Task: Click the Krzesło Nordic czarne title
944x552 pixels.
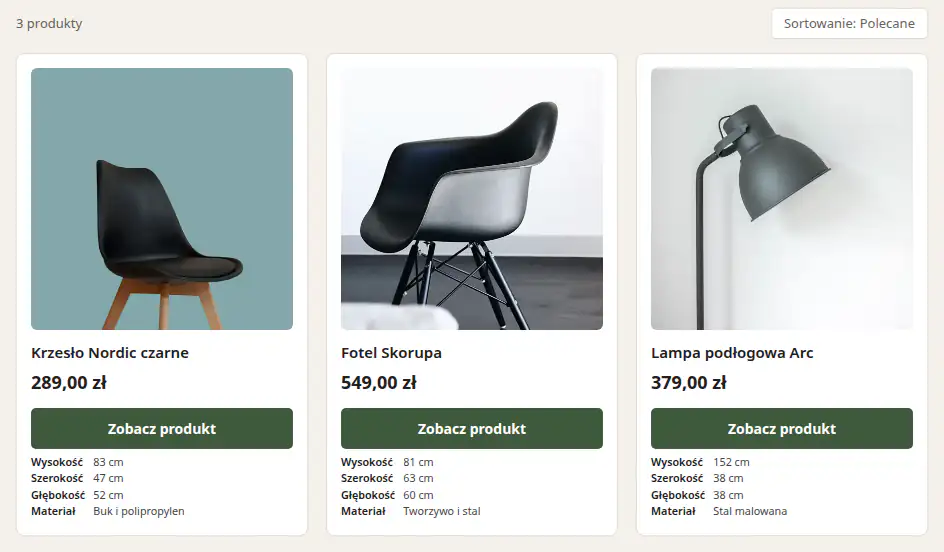Action: [x=110, y=353]
